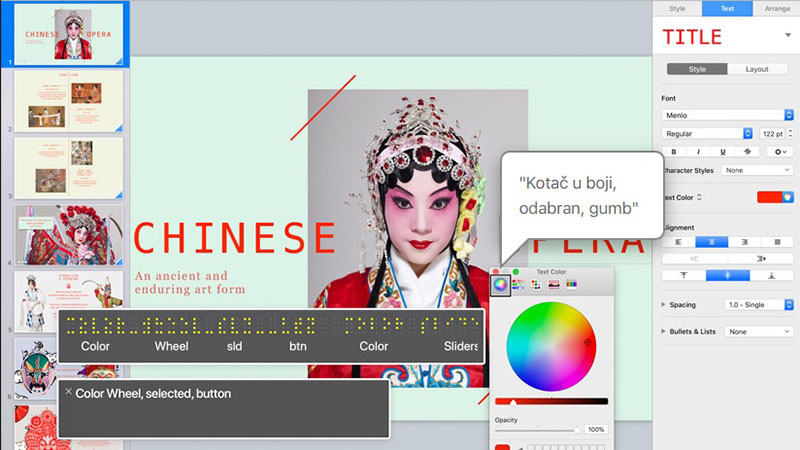Open the Style inspector tab
800x450 pixels.
pos(677,8)
